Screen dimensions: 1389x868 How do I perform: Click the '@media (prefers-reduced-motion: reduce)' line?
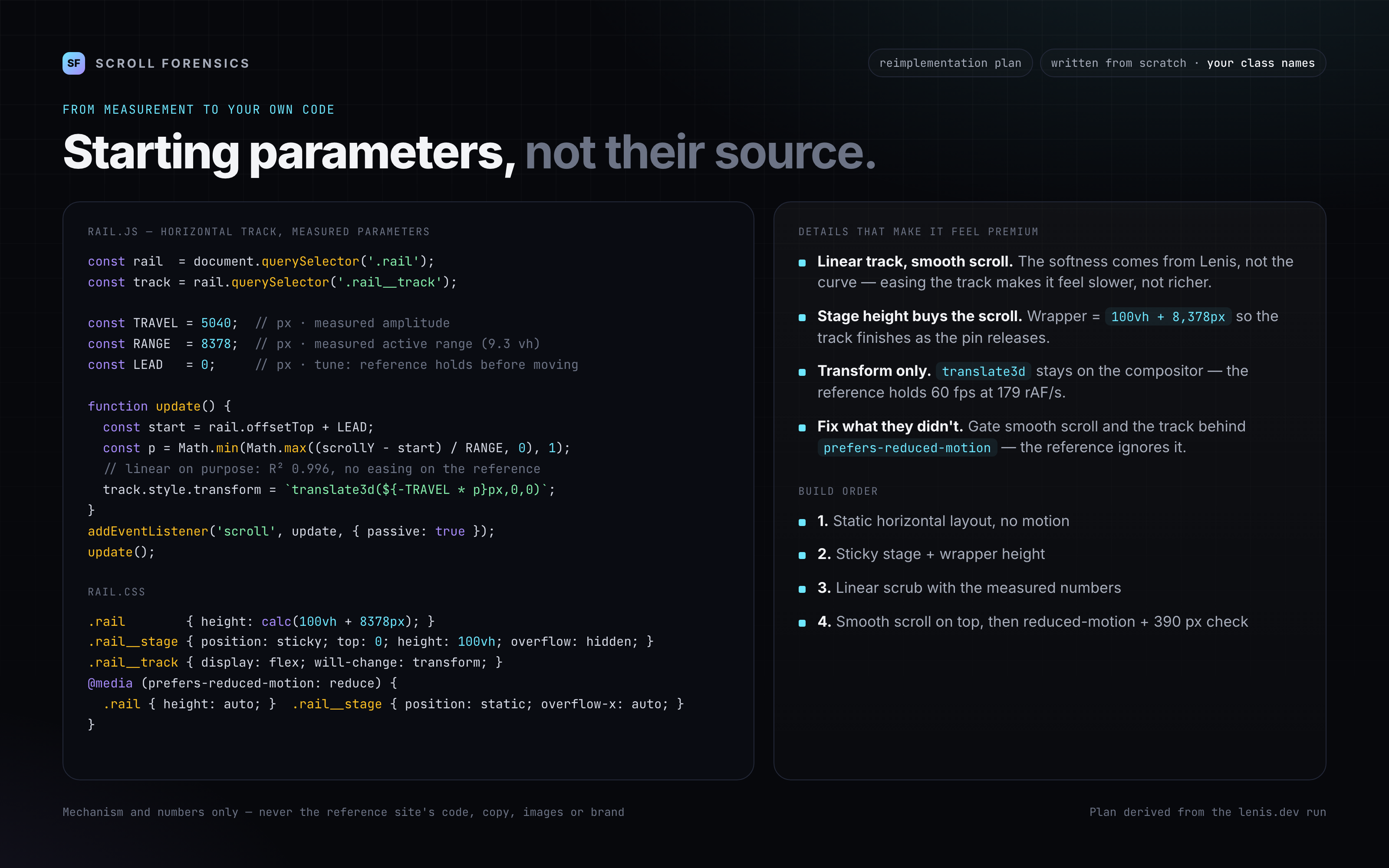[x=242, y=683]
